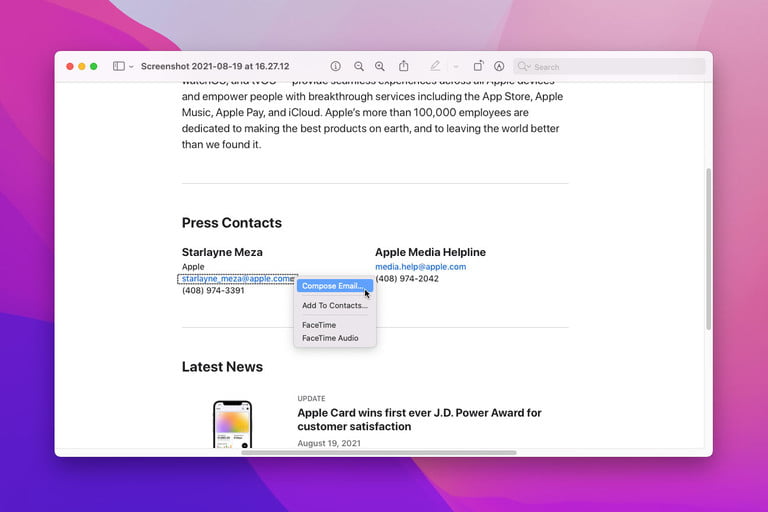Click the vertical scrollbar thumb
768x512 pixels.
(x=708, y=249)
